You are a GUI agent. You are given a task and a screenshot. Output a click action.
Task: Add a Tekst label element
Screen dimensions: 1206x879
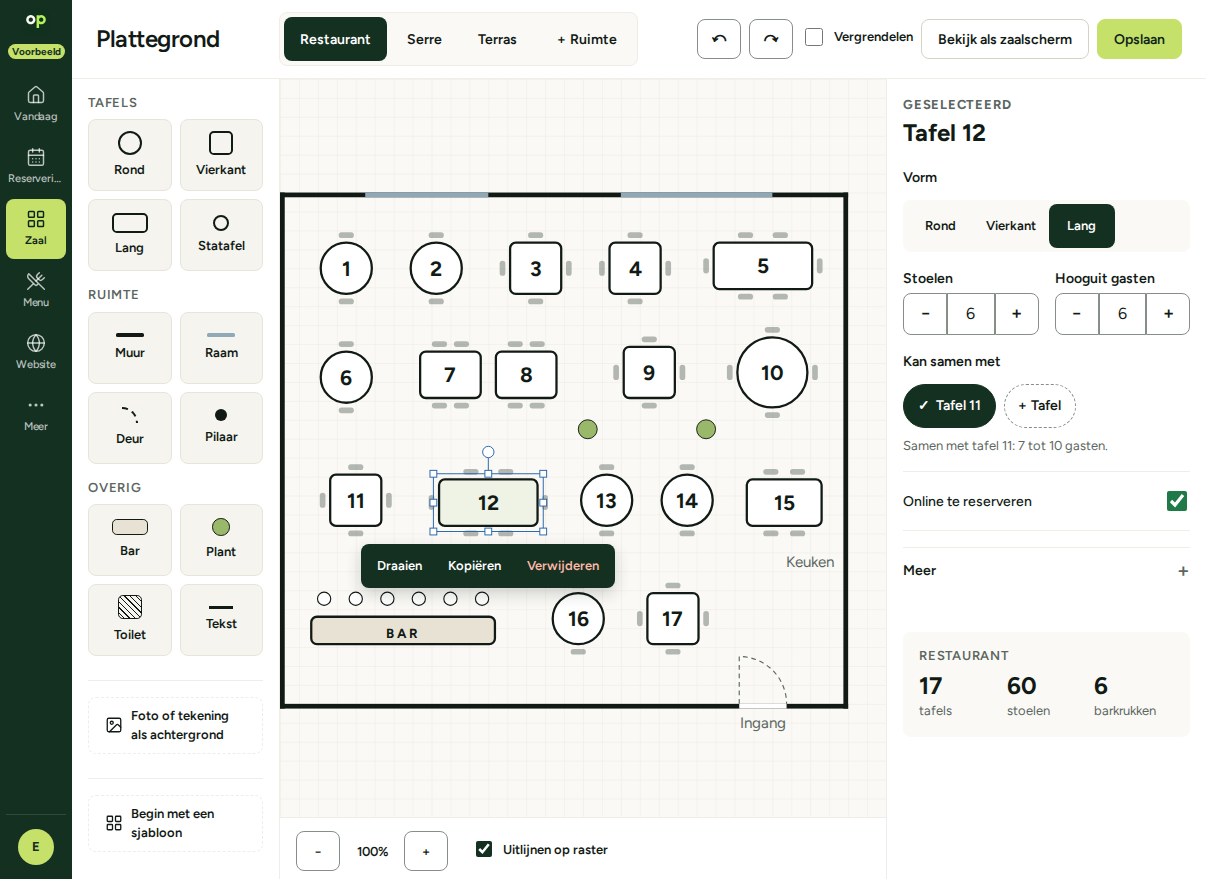[221, 620]
